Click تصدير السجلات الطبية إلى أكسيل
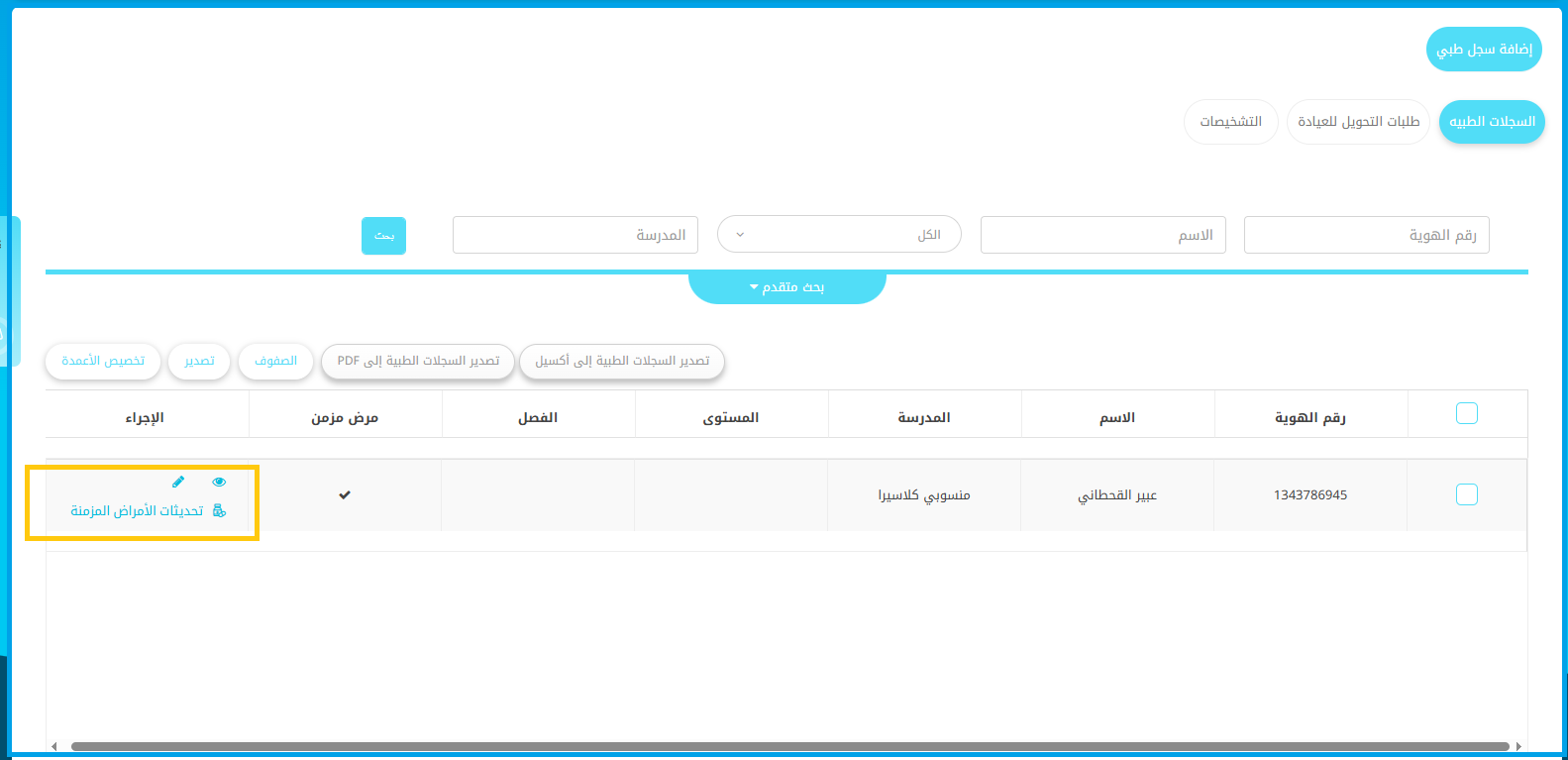 click(x=622, y=362)
